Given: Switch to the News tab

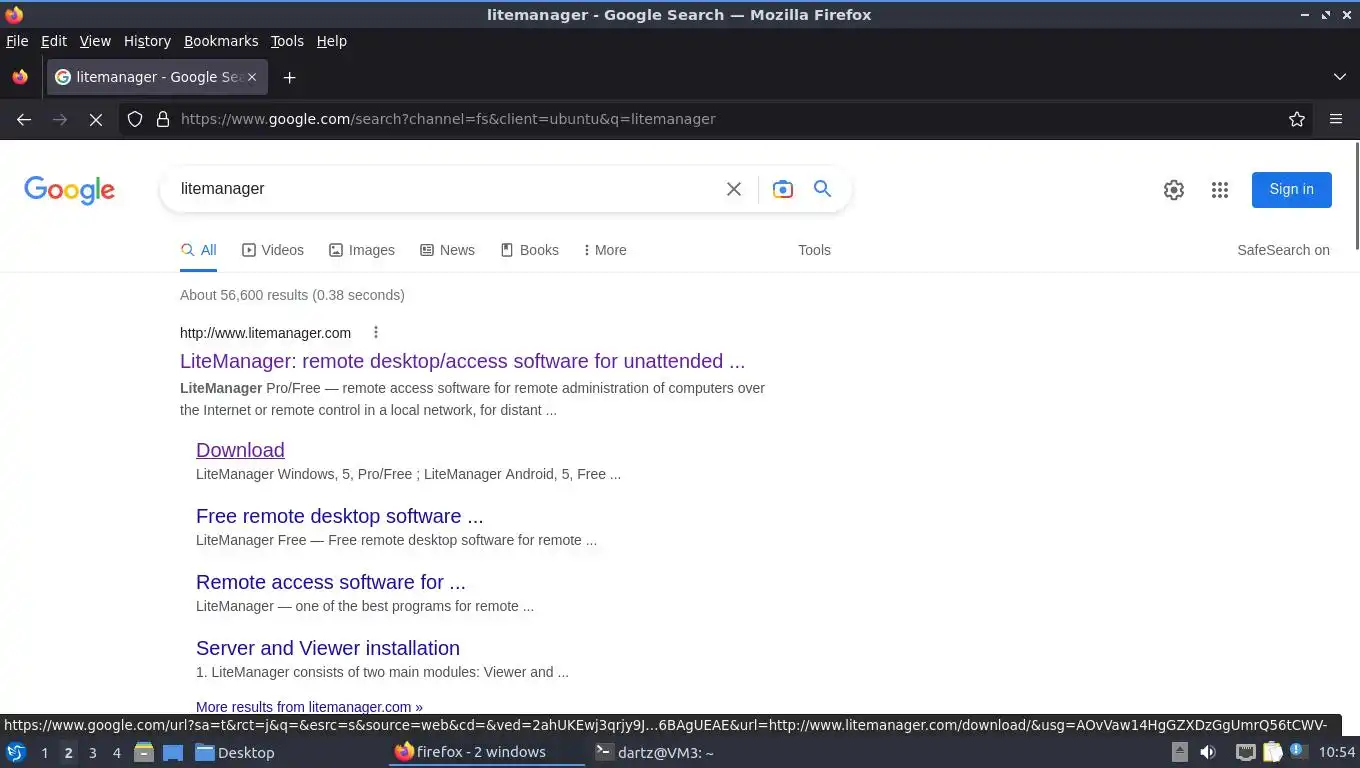Looking at the screenshot, I should point(448,250).
